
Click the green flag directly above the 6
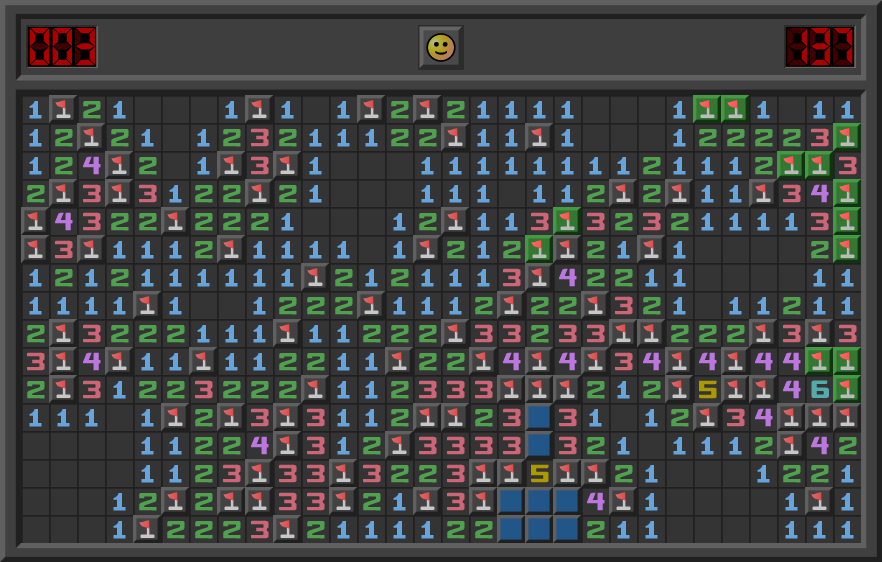[x=819, y=361]
